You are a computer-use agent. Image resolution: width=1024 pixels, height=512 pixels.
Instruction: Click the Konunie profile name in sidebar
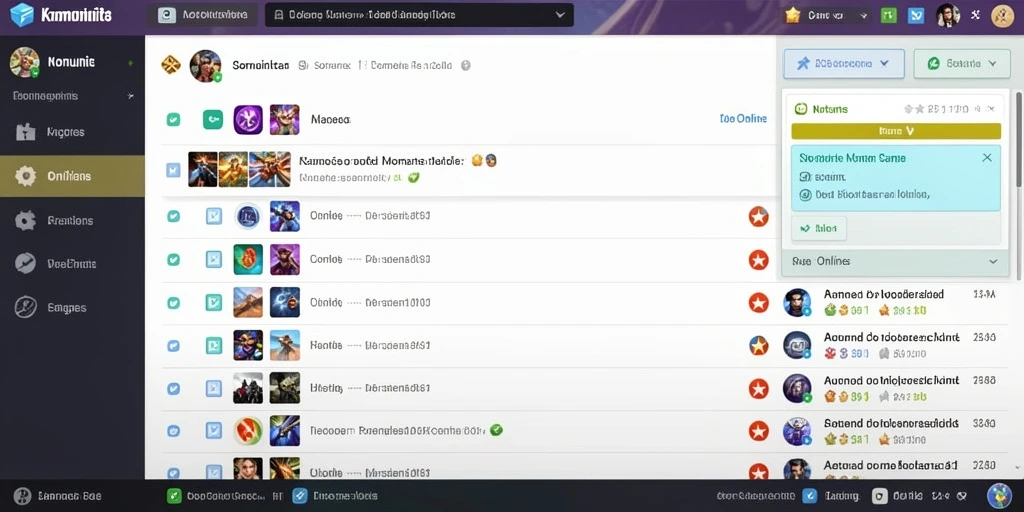point(71,62)
